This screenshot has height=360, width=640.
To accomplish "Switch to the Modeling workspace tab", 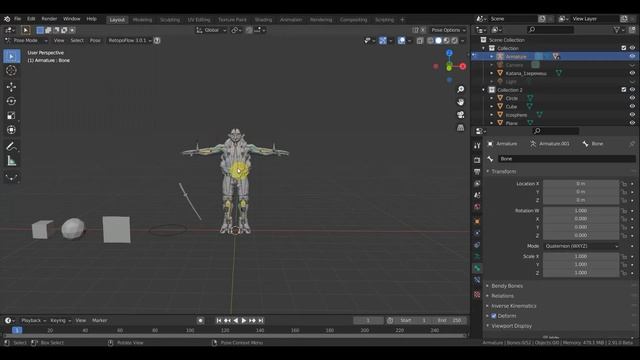I will tap(142, 20).
